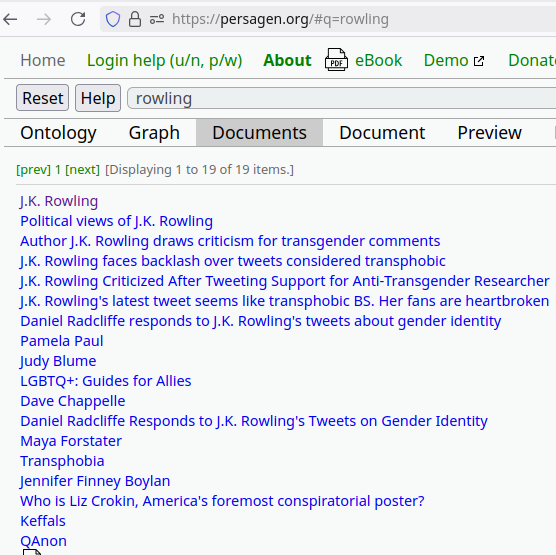The image size is (556, 555).
Task: Open the J.K. Rowling document
Action: (x=59, y=201)
